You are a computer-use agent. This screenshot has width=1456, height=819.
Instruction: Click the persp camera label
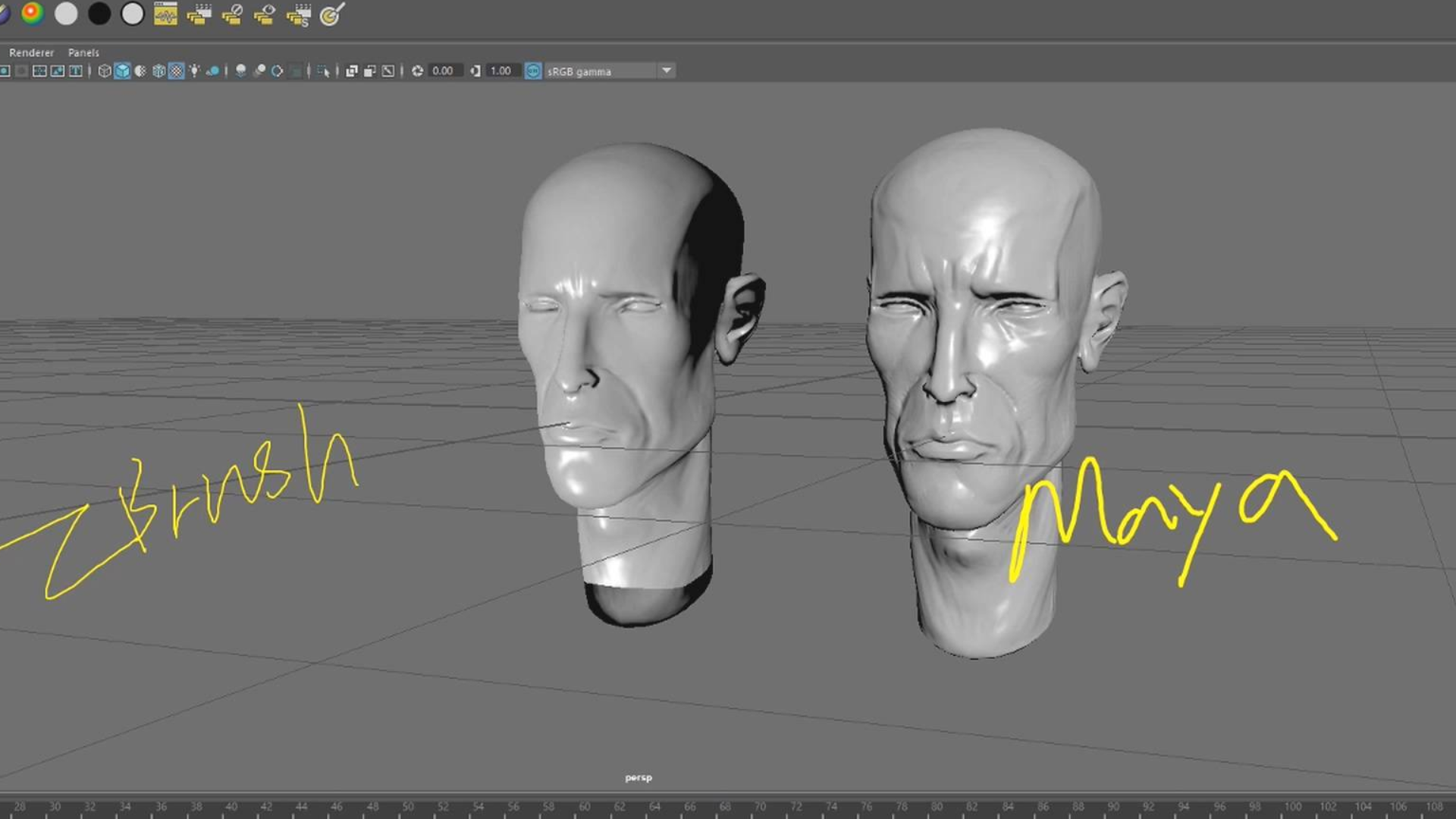[x=638, y=777]
